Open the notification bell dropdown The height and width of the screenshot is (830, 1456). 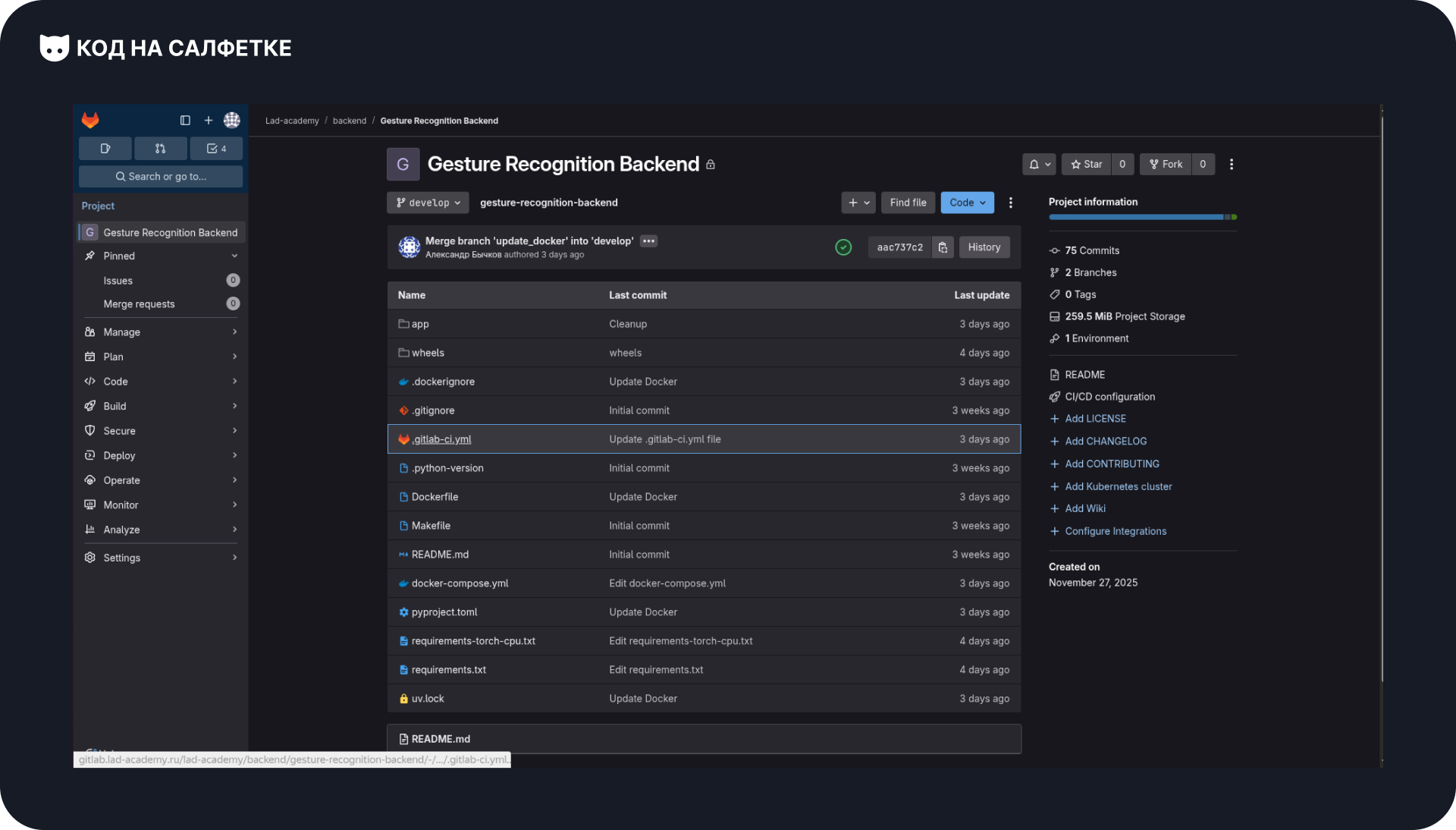[x=1039, y=164]
